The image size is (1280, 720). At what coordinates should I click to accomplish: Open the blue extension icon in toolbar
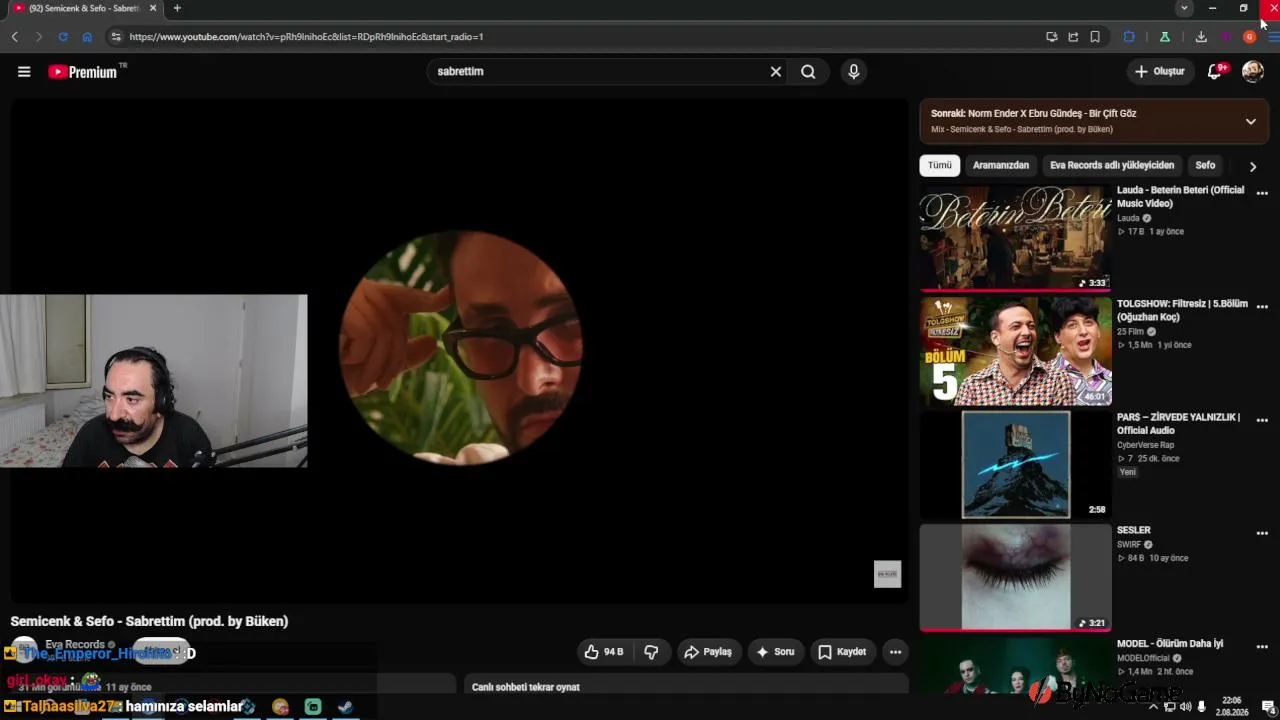pyautogui.click(x=1129, y=37)
